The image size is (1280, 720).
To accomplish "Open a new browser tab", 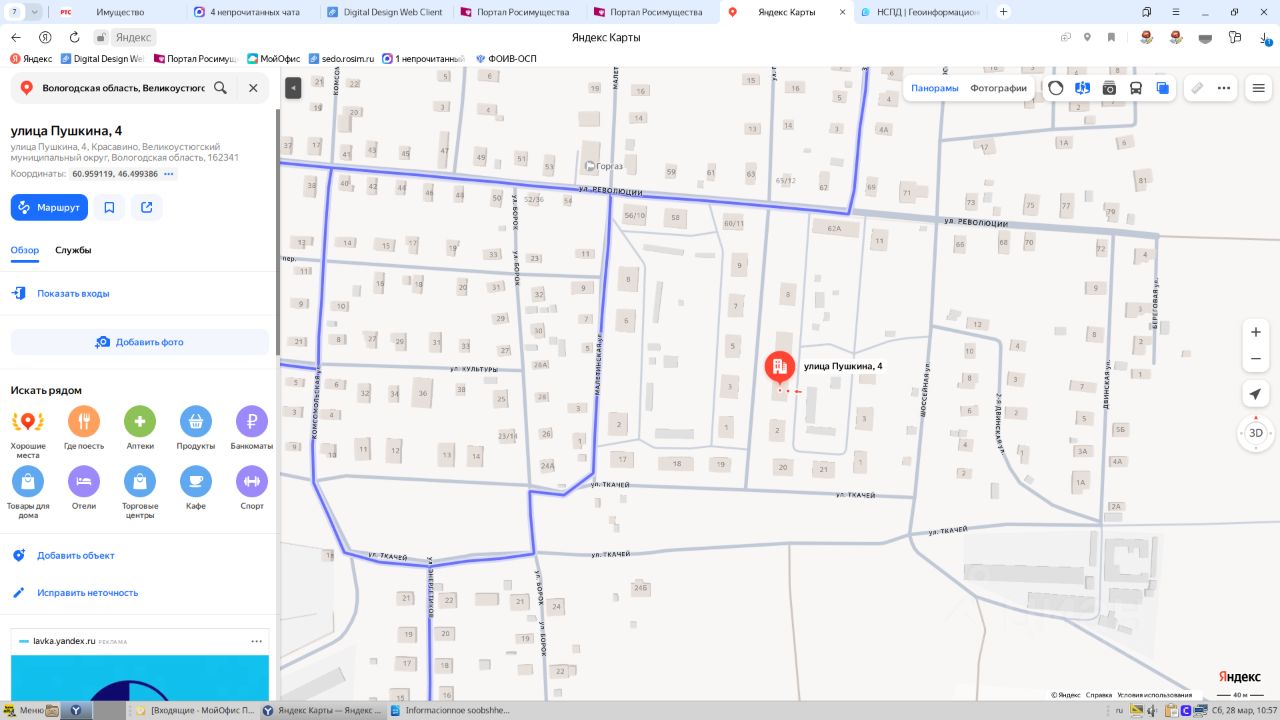I will pyautogui.click(x=1004, y=12).
